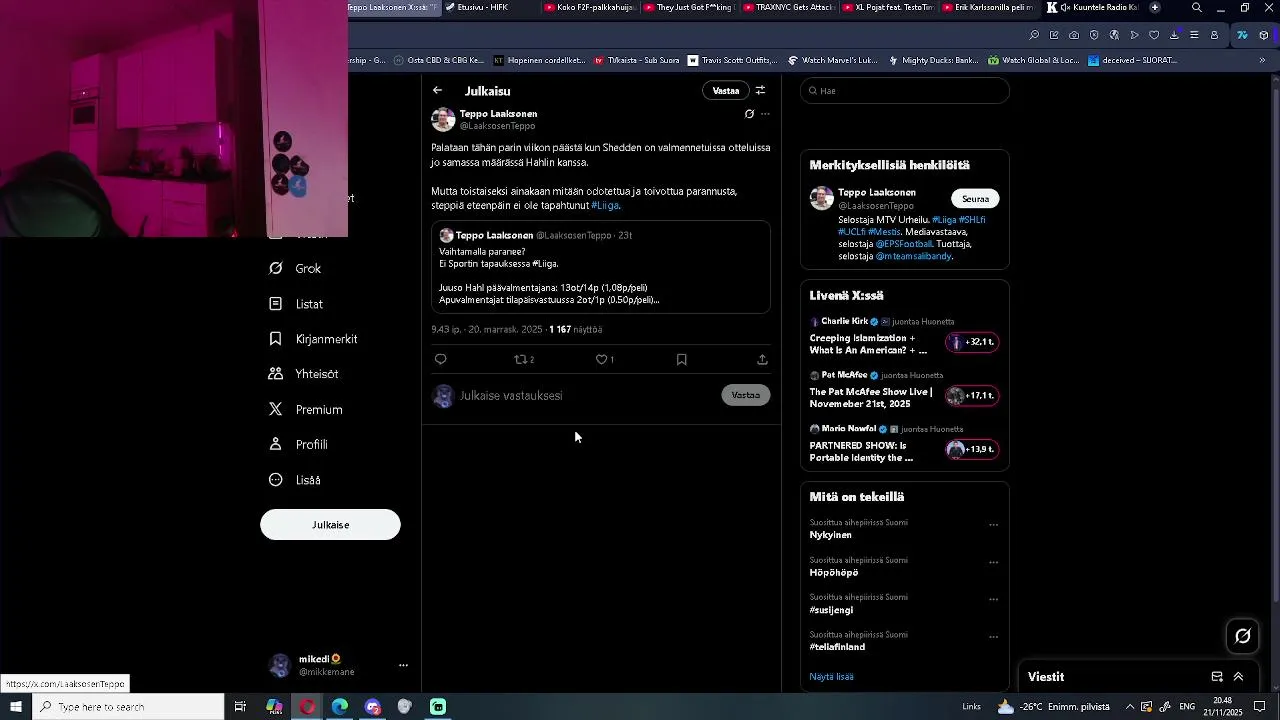Bookmark the post with the bookmark icon

point(682,359)
